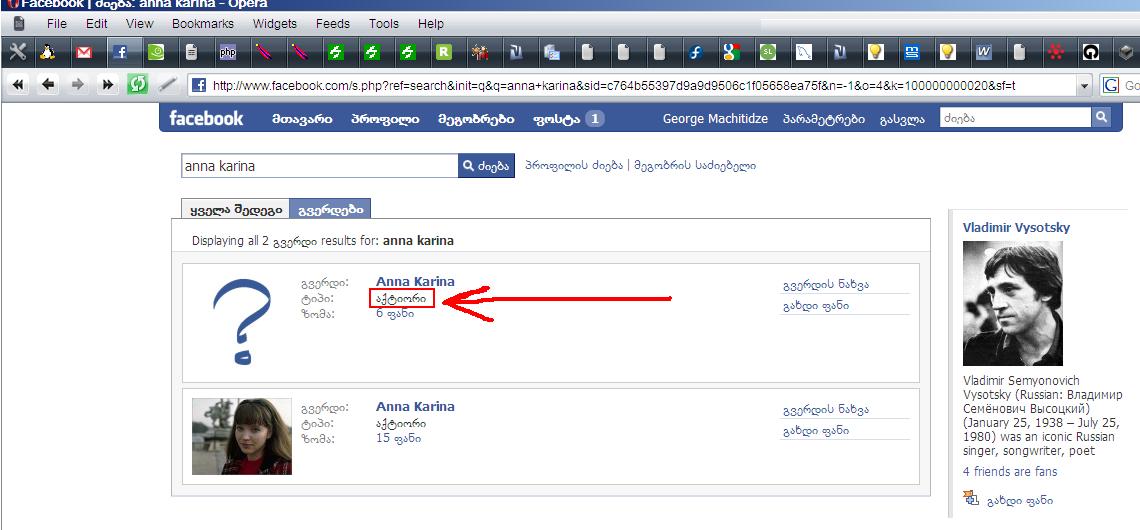Open the Bookmarks menu

tap(203, 24)
